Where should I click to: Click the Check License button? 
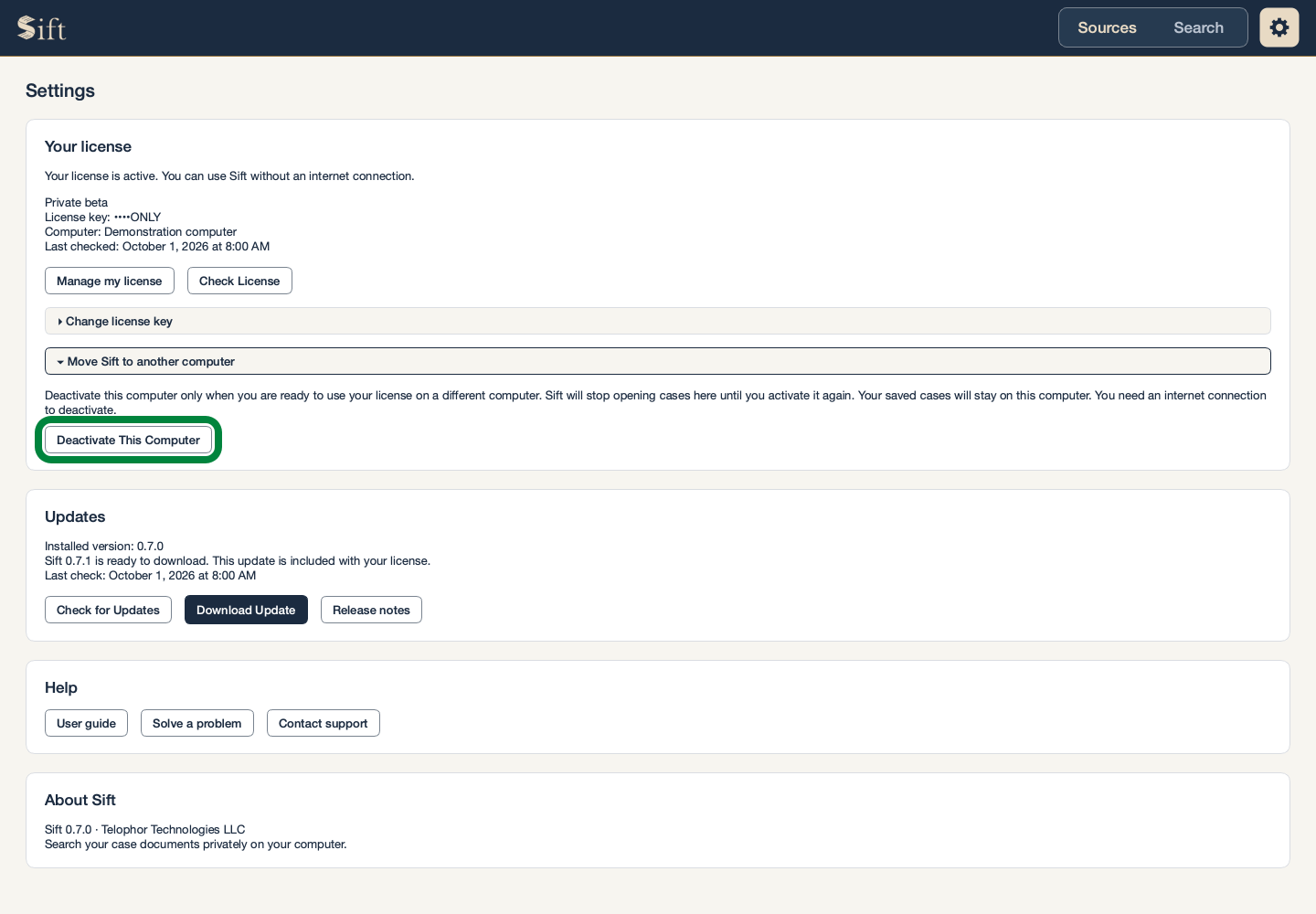point(239,281)
